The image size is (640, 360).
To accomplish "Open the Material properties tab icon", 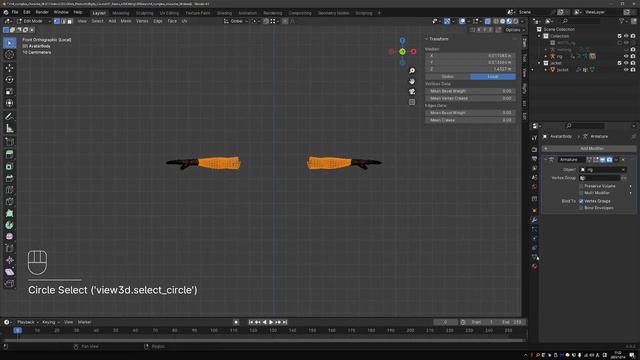I will click(x=534, y=266).
